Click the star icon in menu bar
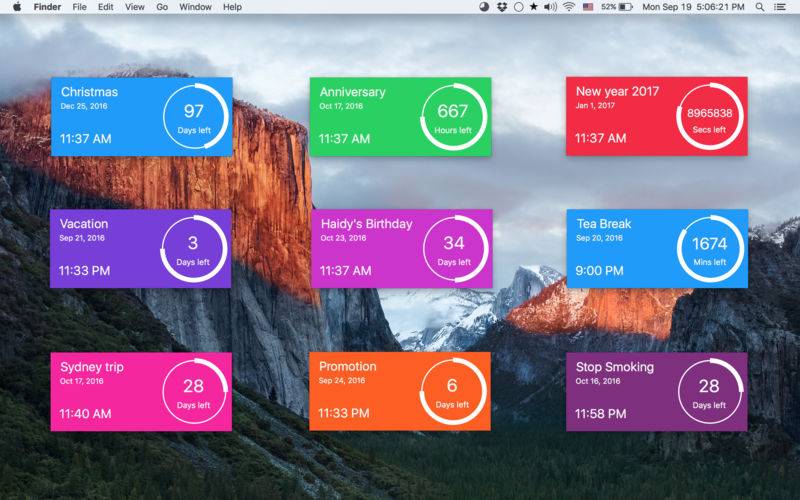 (534, 7)
